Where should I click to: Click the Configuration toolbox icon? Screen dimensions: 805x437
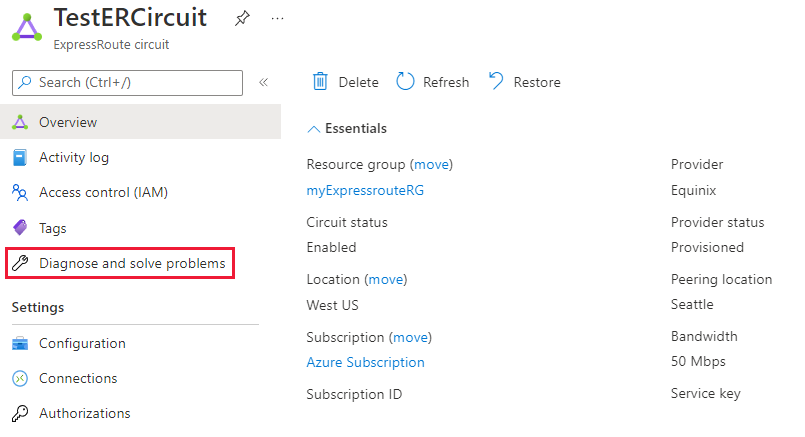tap(20, 344)
